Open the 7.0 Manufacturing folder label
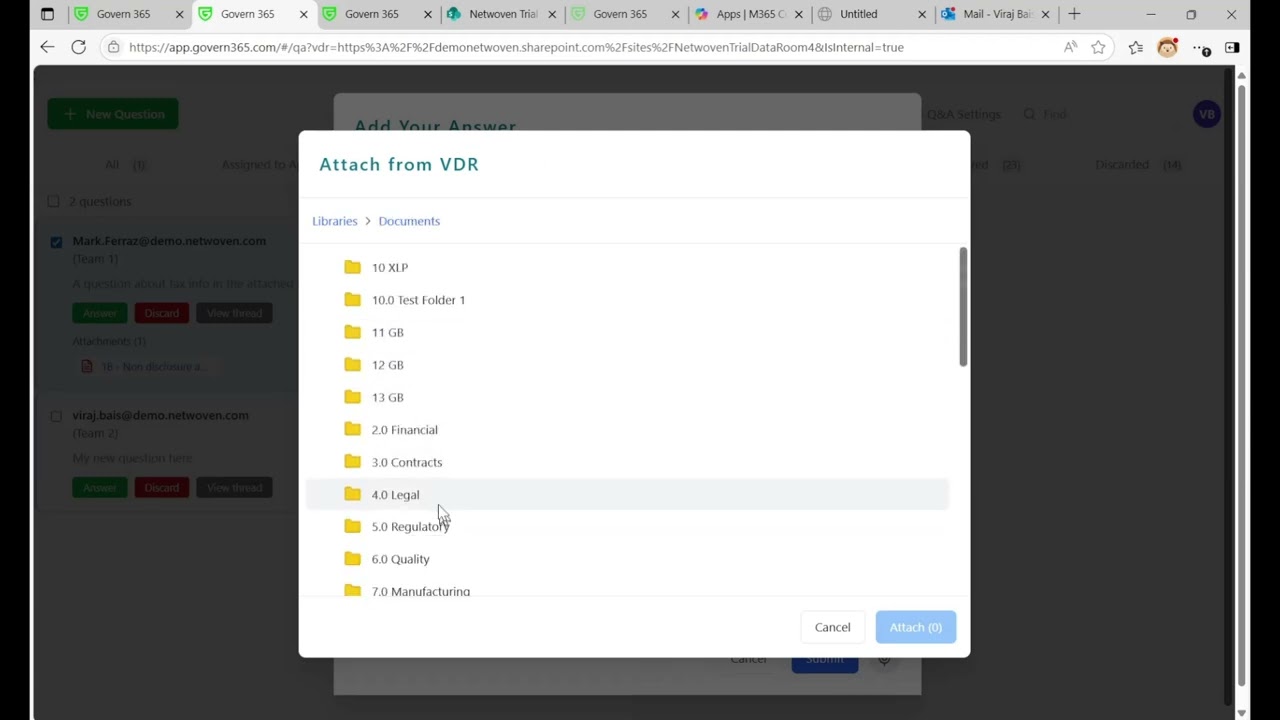Image resolution: width=1280 pixels, height=720 pixels. pos(420,591)
